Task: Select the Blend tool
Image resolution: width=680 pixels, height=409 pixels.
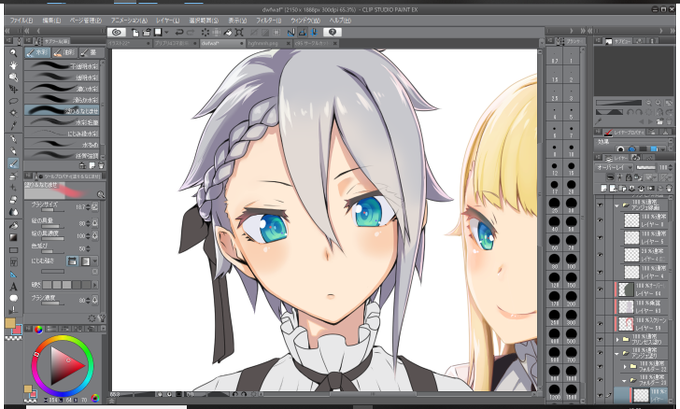Action: (13, 212)
